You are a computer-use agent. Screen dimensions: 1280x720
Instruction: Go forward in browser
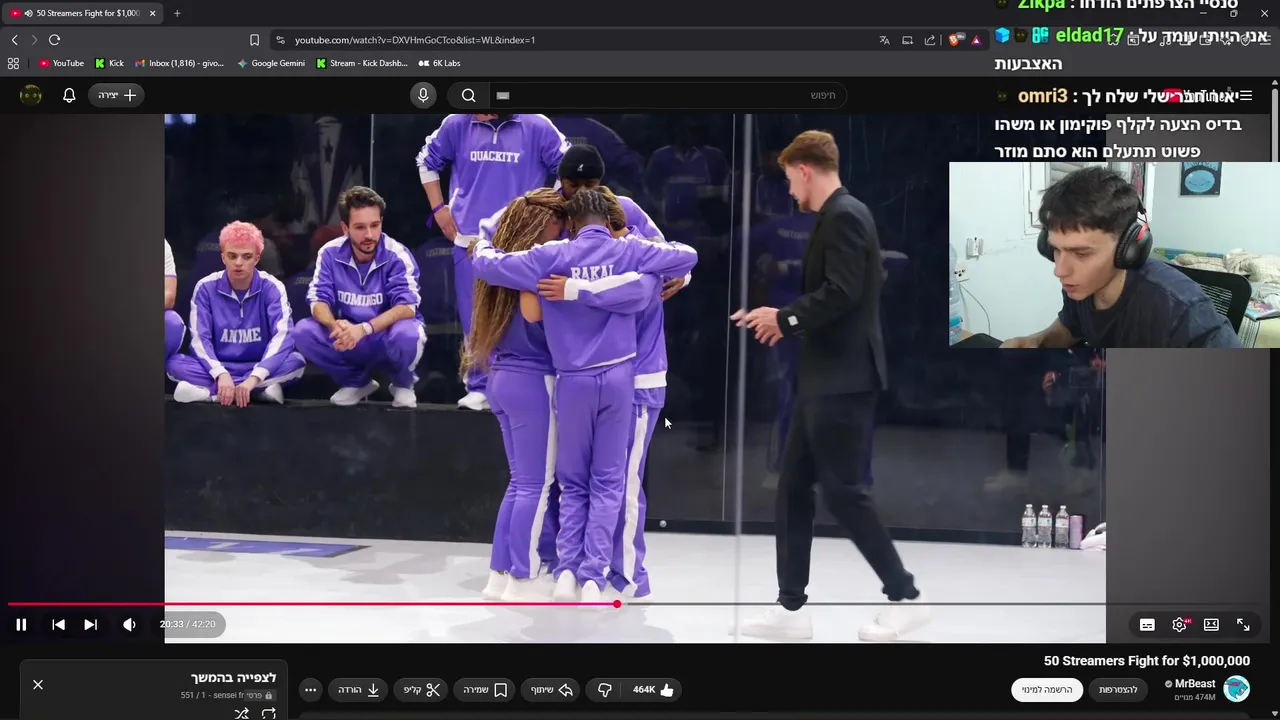click(x=34, y=40)
